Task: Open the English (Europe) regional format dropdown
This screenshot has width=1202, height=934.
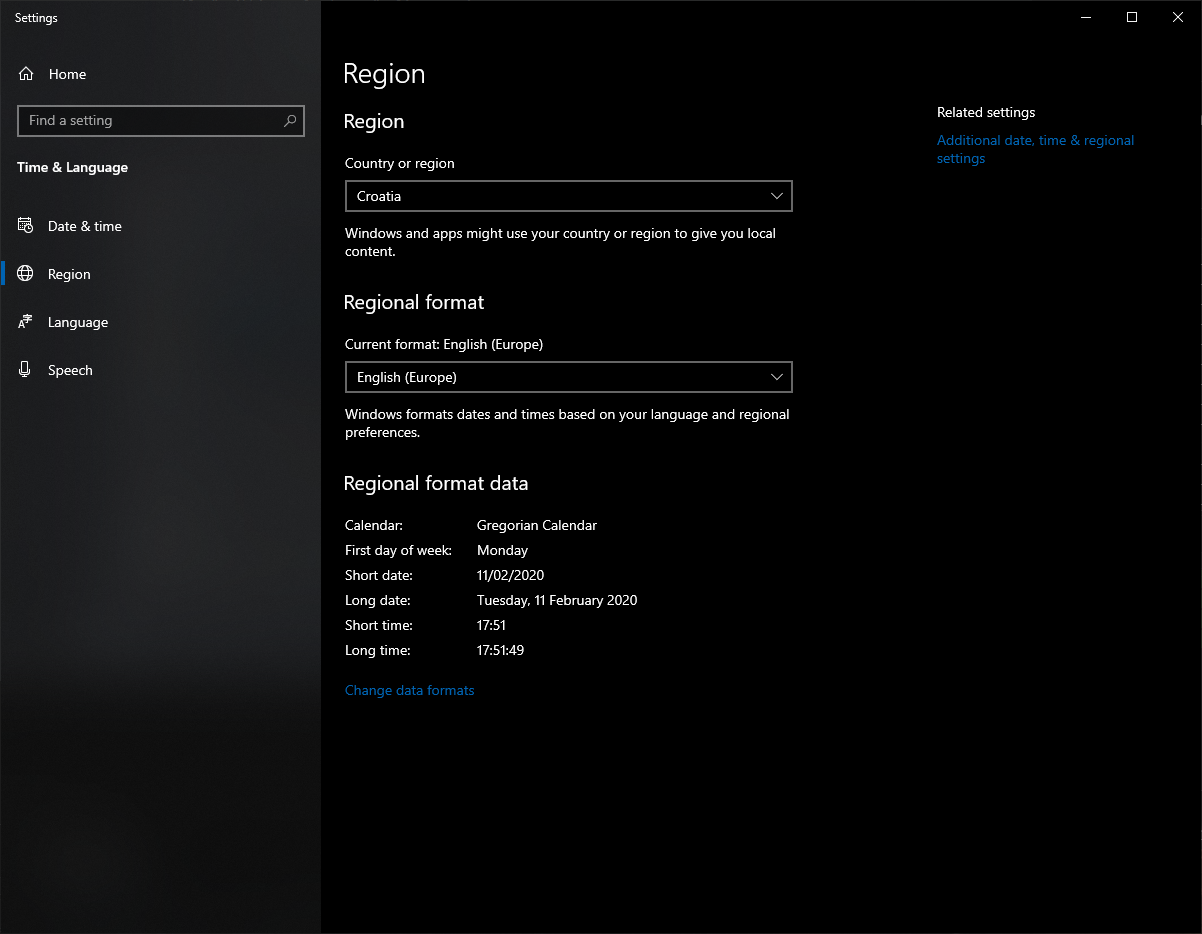Action: [569, 377]
